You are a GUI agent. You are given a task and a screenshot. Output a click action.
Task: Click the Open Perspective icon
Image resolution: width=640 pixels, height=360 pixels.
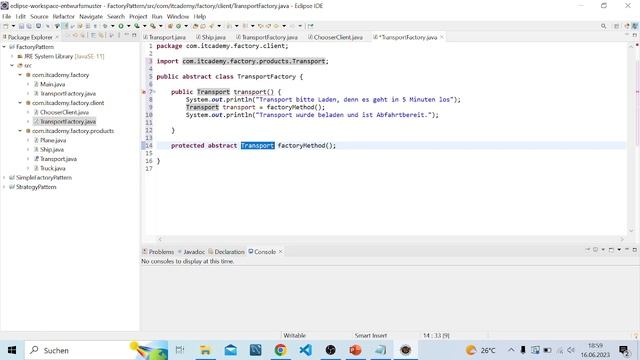coord(617,26)
